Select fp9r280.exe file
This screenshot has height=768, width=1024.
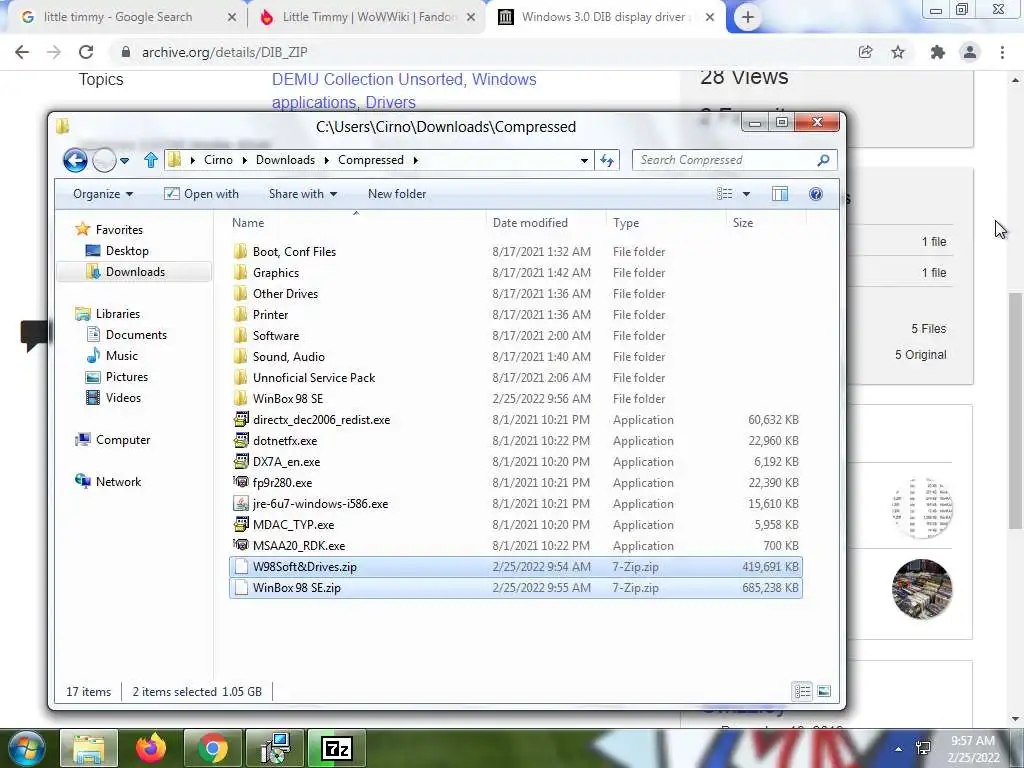(x=516, y=483)
